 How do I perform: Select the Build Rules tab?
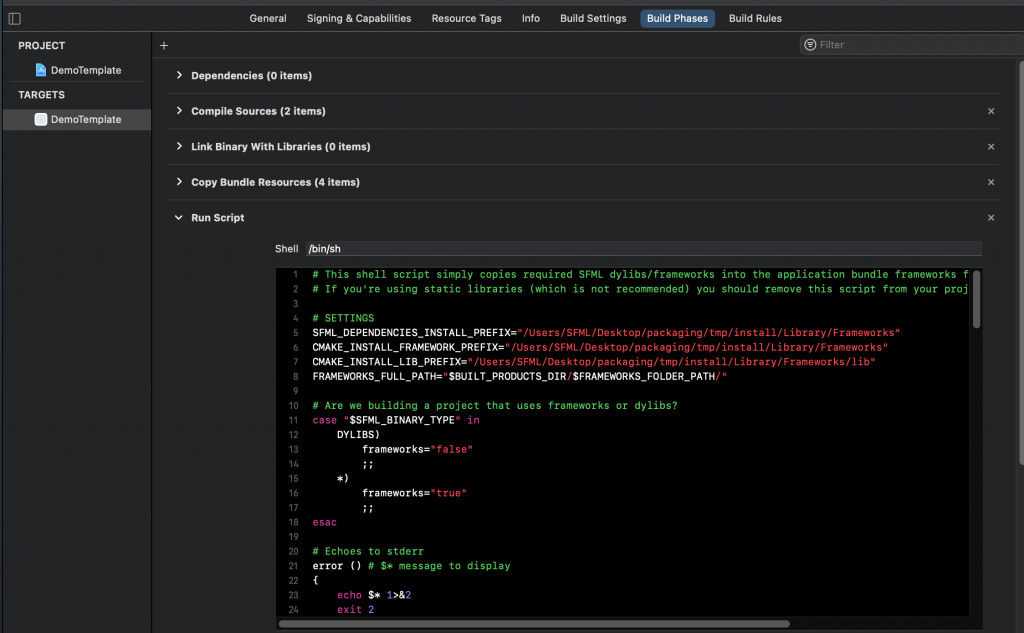click(755, 18)
